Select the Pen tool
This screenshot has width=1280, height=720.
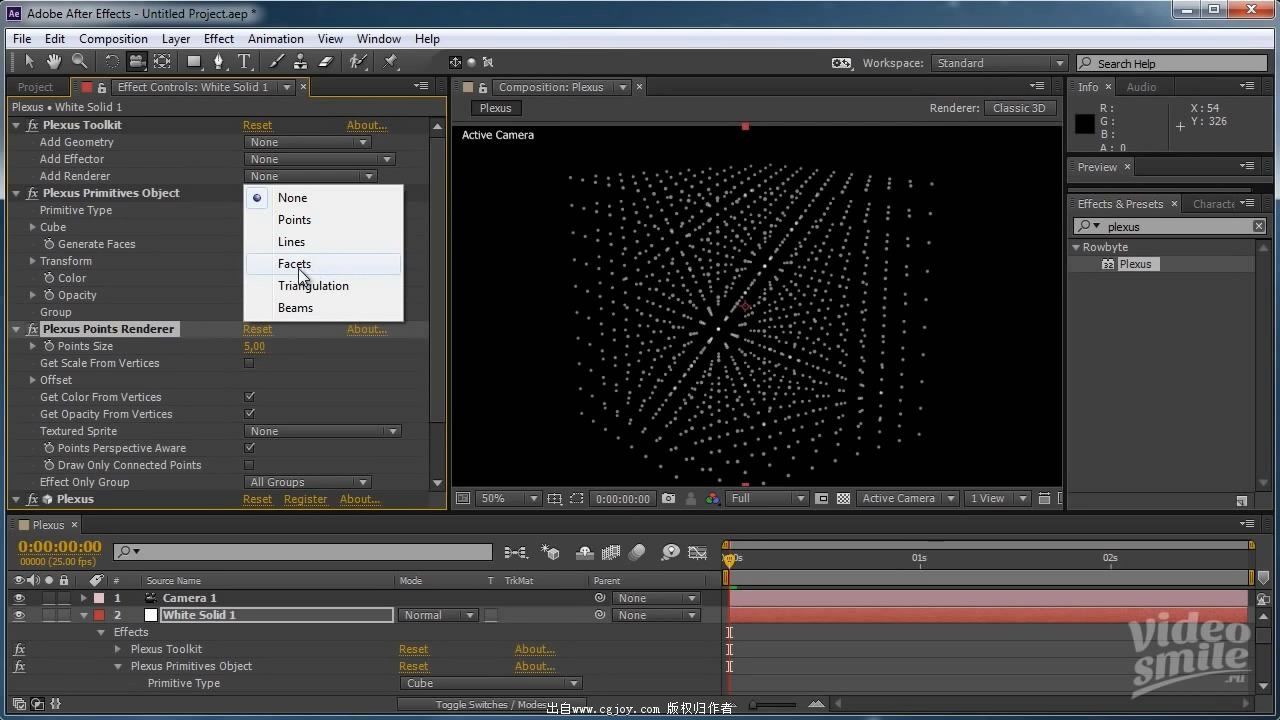coord(219,62)
